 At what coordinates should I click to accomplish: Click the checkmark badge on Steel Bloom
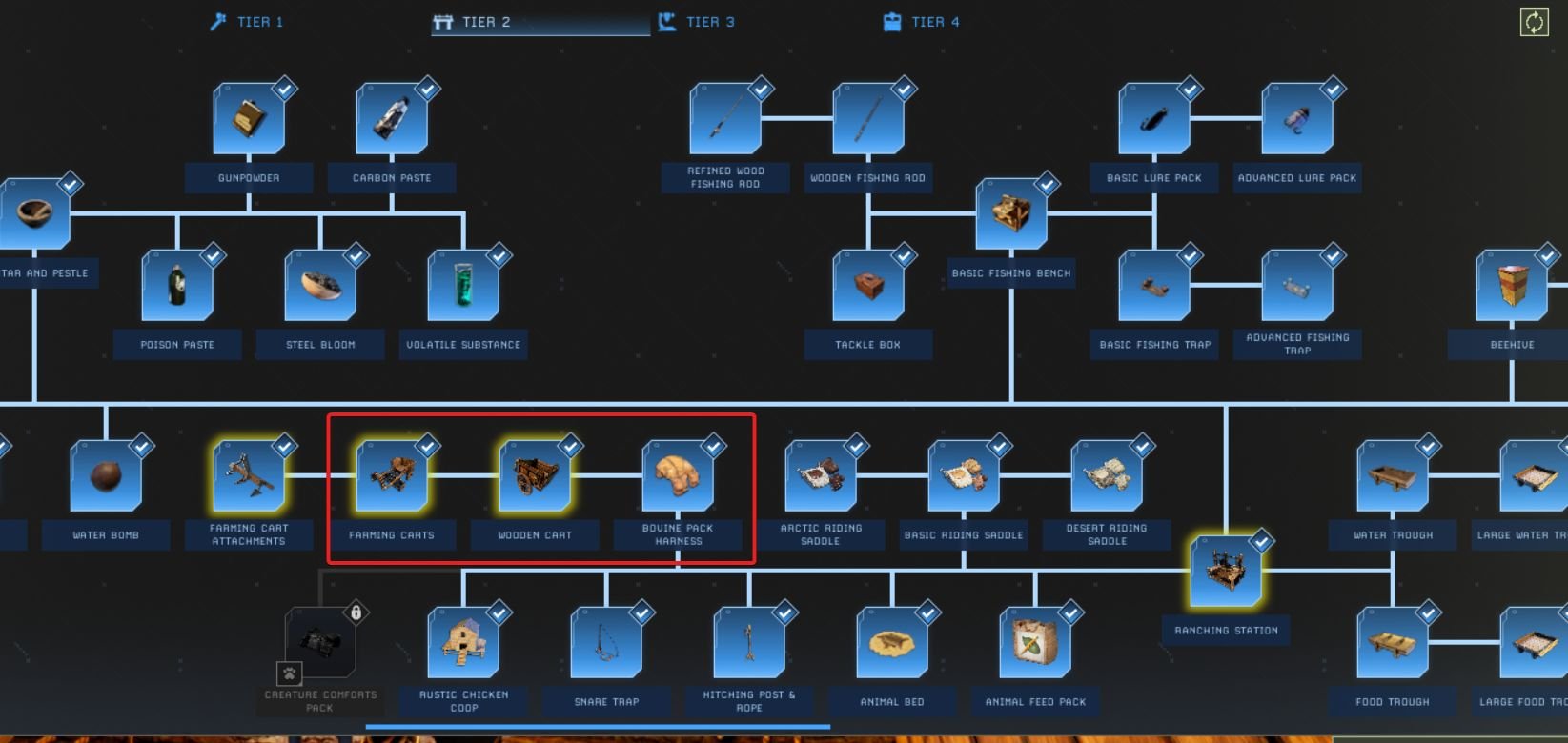[x=356, y=256]
